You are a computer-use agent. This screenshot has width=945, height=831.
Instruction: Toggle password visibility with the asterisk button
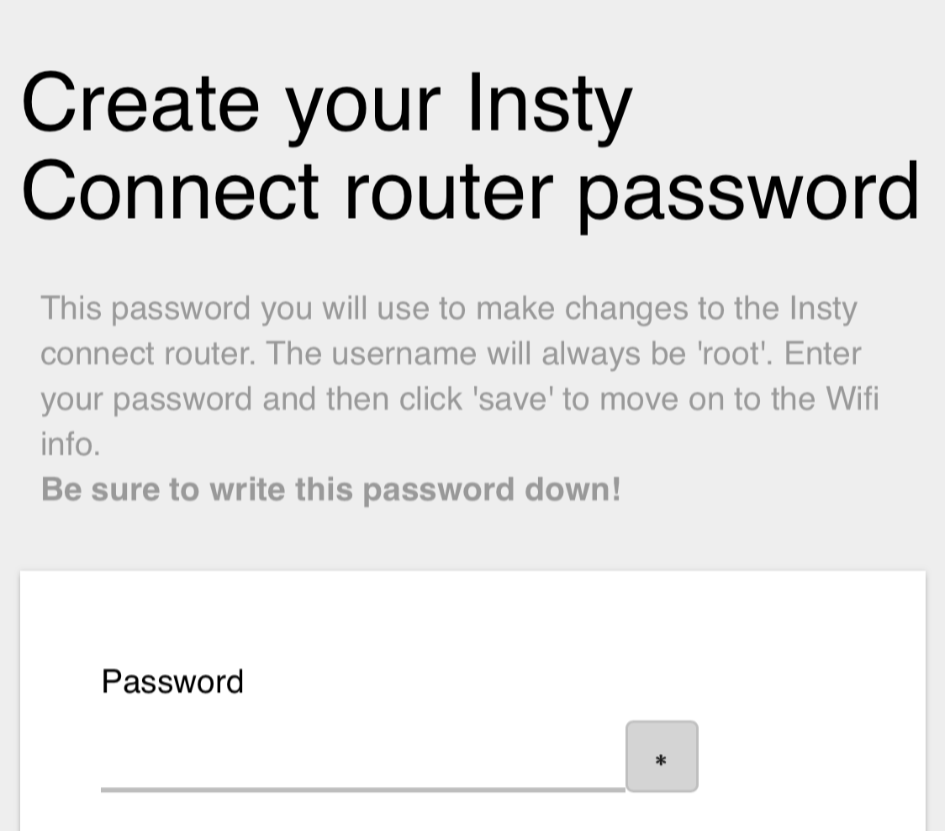click(661, 757)
